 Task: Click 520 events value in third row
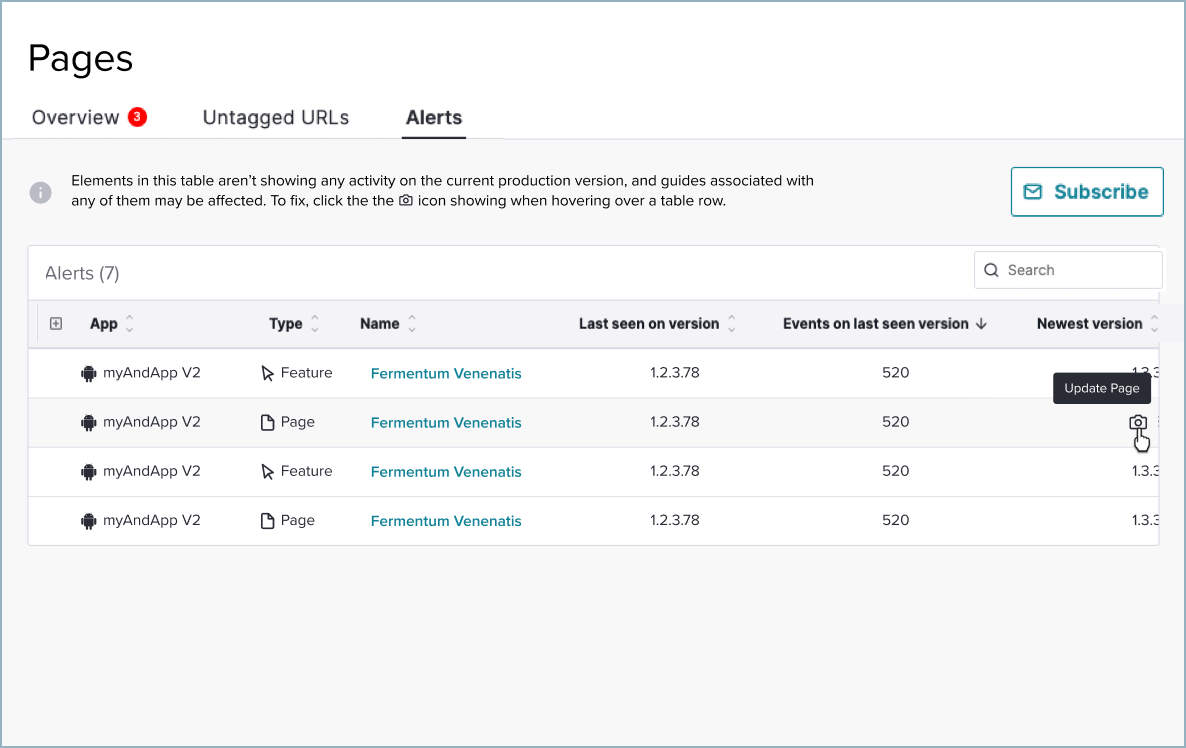[x=896, y=470]
